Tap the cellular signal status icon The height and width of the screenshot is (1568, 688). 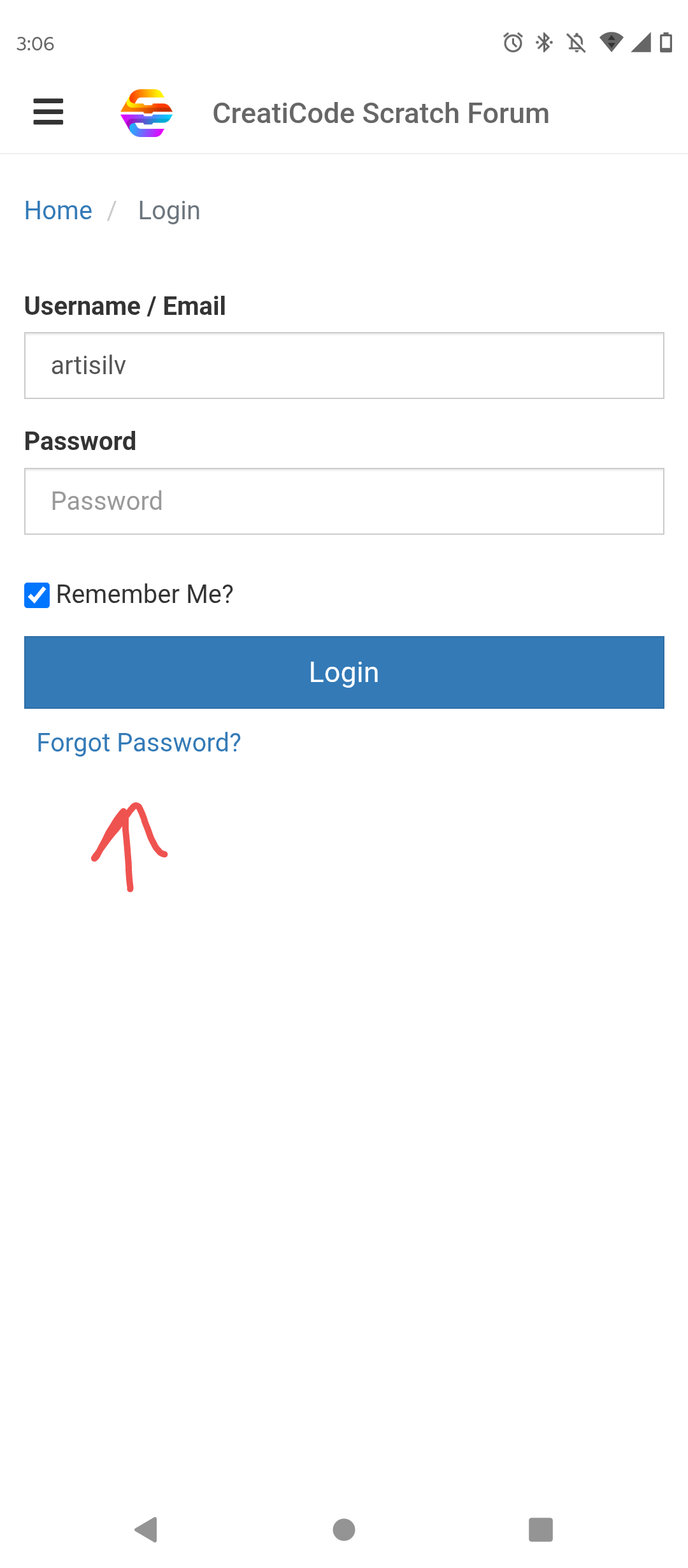click(x=641, y=43)
